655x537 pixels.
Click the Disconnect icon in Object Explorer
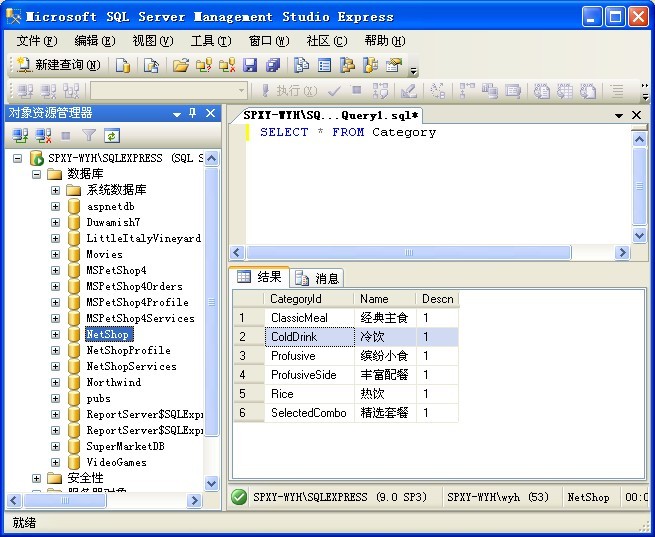43,135
